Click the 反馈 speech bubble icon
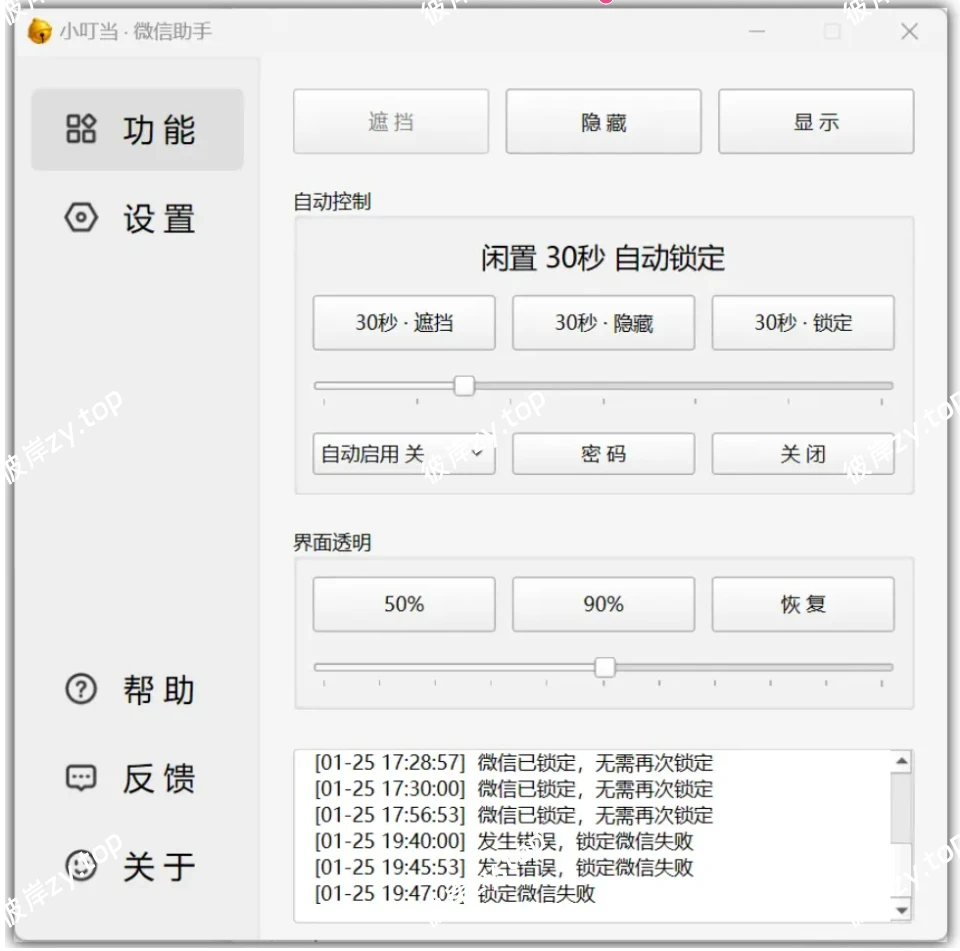 coord(80,779)
